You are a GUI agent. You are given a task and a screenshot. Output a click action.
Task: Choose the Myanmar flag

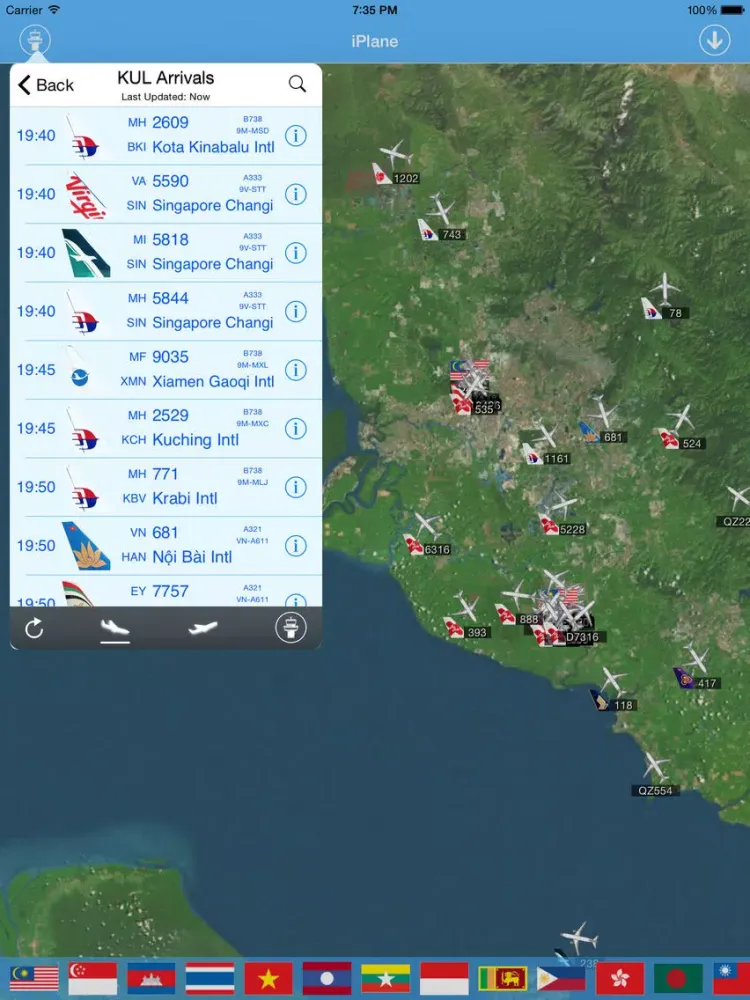(x=386, y=978)
